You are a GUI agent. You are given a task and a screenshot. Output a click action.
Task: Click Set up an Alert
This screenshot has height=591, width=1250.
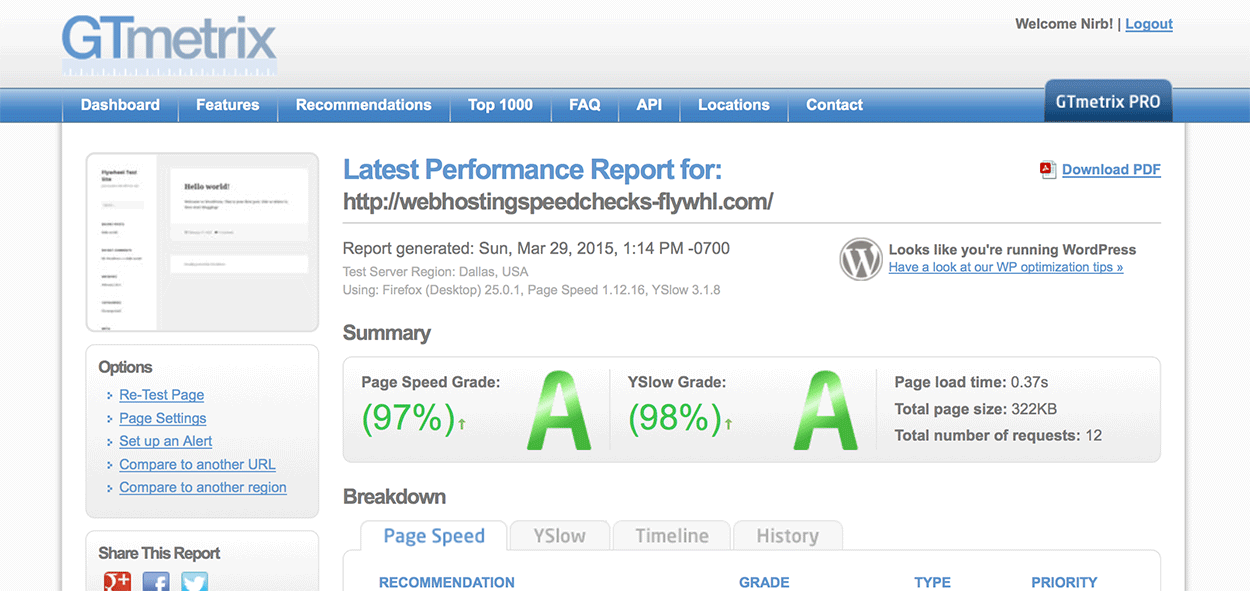(x=165, y=441)
